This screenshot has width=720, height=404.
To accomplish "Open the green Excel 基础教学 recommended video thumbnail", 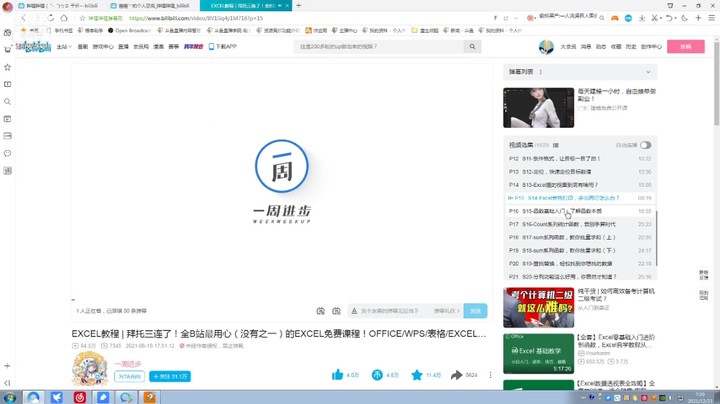I will [538, 354].
